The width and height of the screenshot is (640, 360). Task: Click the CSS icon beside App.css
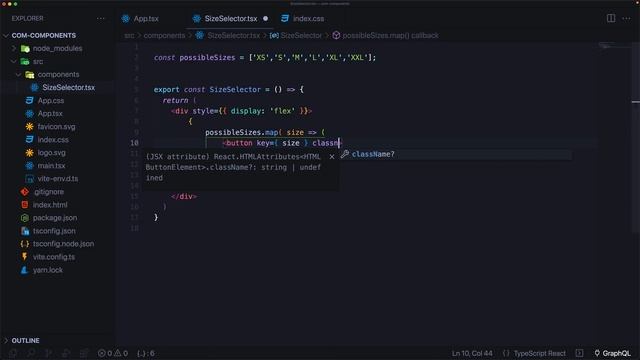(29, 100)
